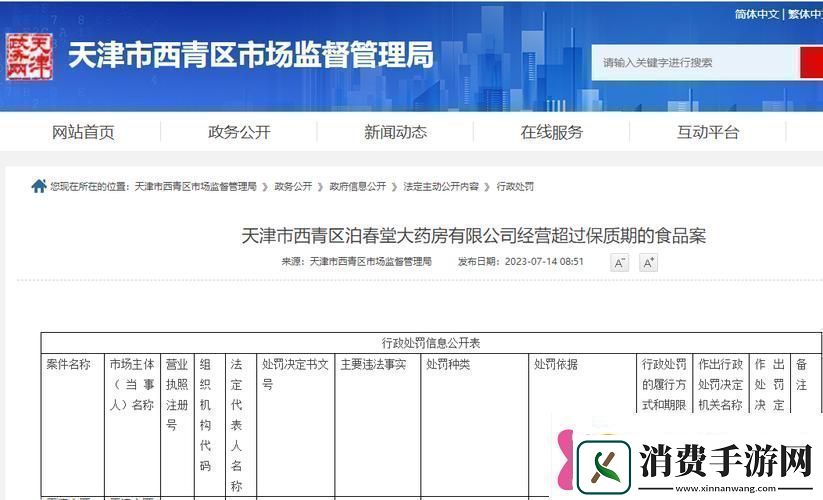The height and width of the screenshot is (500, 823).
Task: Click column header 市场主体（当事人）名称
Action: 132,385
